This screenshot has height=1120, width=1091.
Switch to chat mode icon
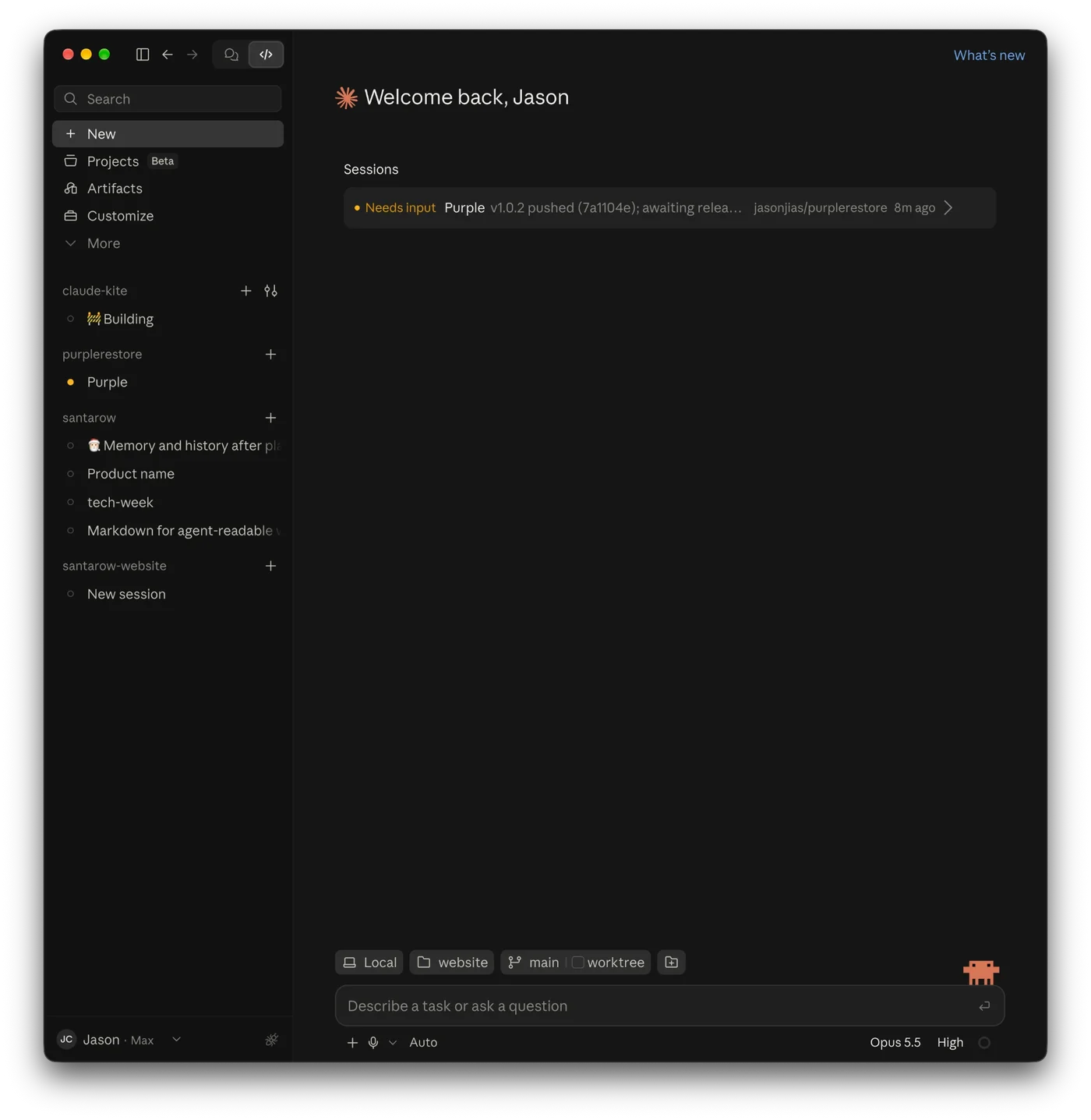pyautogui.click(x=231, y=55)
